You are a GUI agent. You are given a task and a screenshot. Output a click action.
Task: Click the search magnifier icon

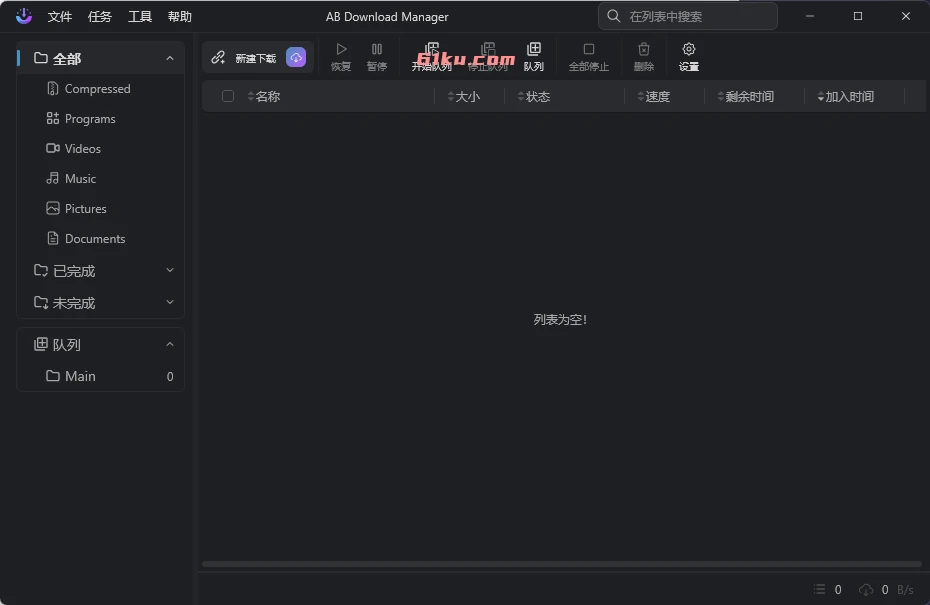point(614,16)
